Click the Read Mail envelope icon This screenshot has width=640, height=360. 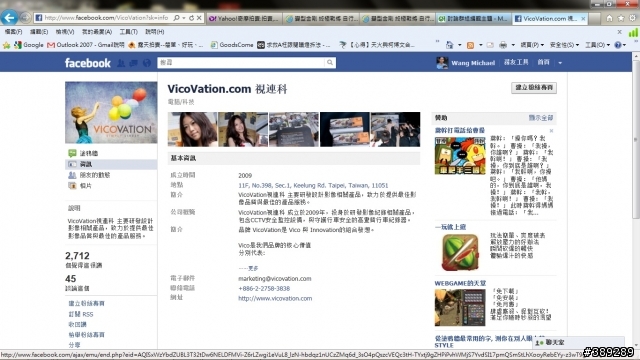click(490, 45)
